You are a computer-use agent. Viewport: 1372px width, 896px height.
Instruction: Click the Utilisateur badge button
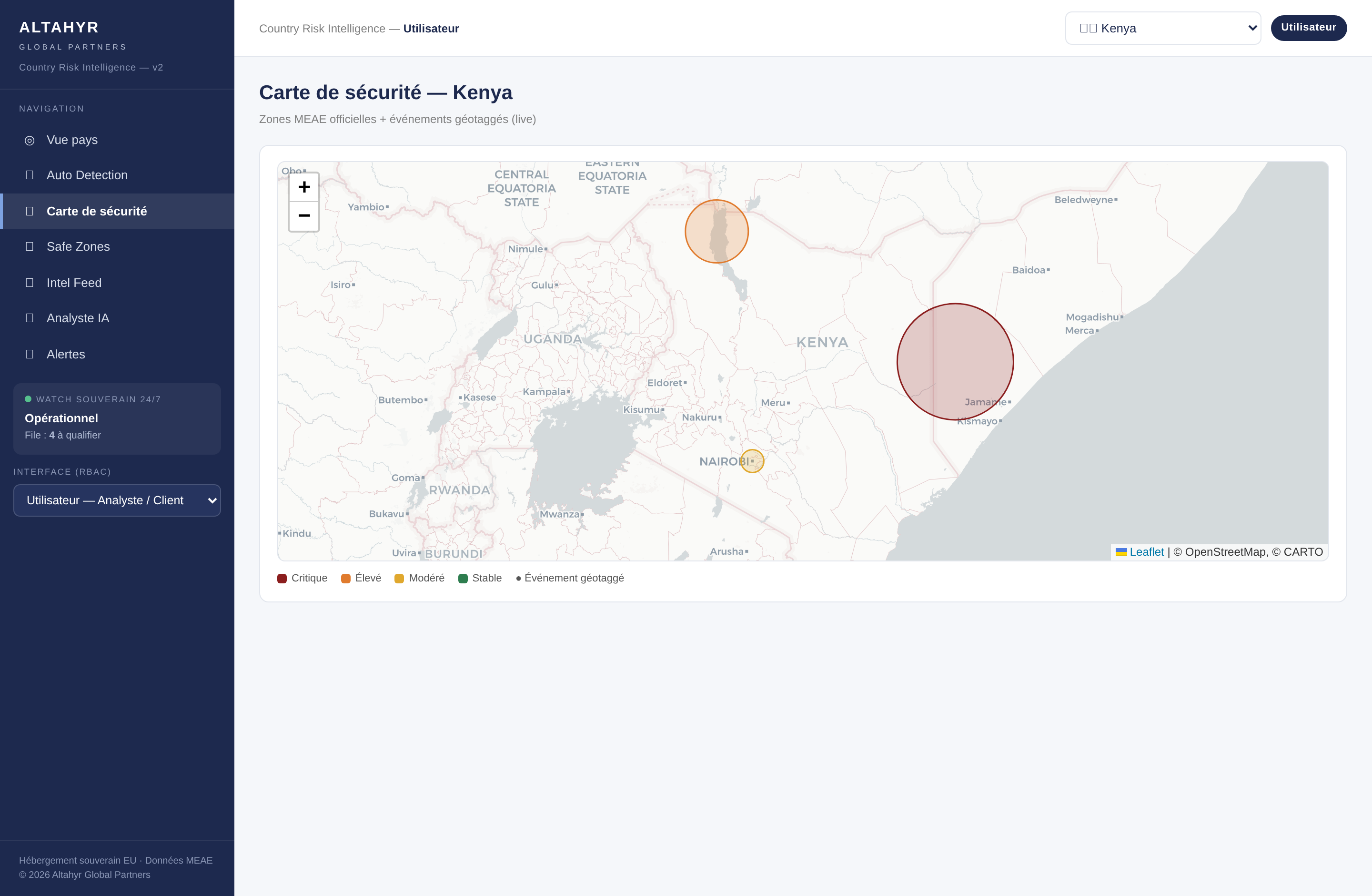click(x=1309, y=28)
